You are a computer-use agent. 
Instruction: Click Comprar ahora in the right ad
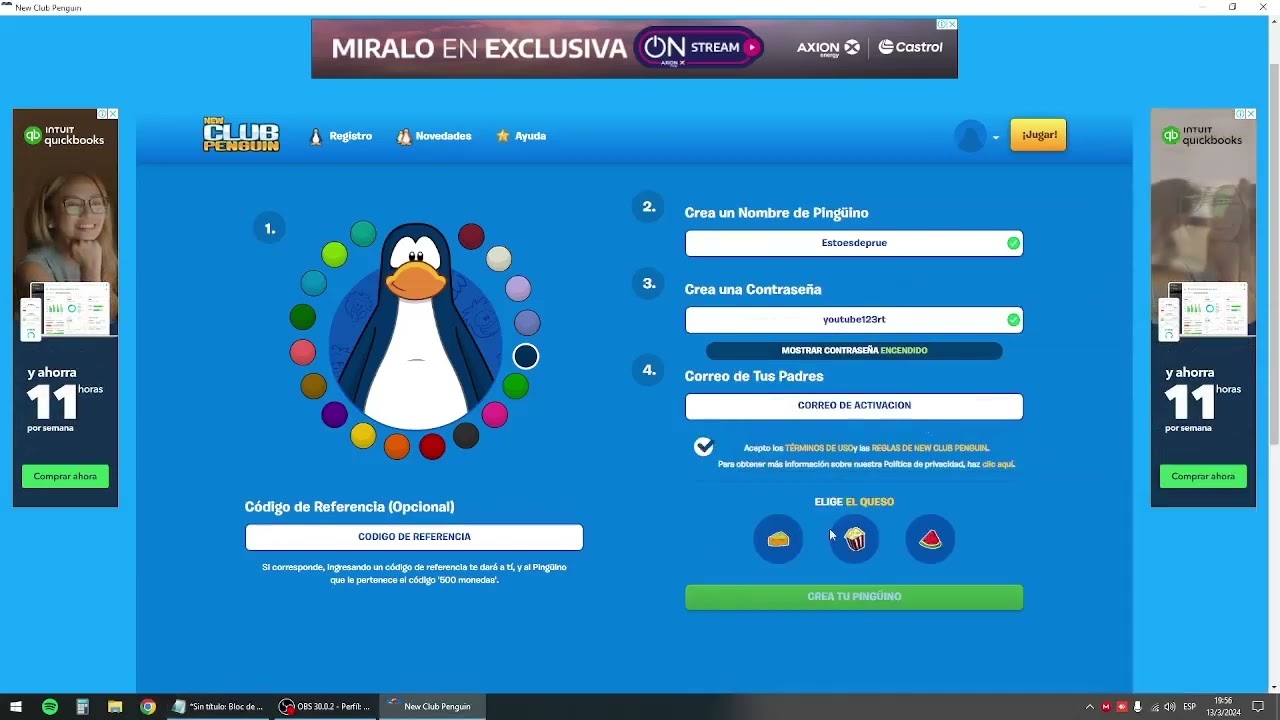point(1203,476)
